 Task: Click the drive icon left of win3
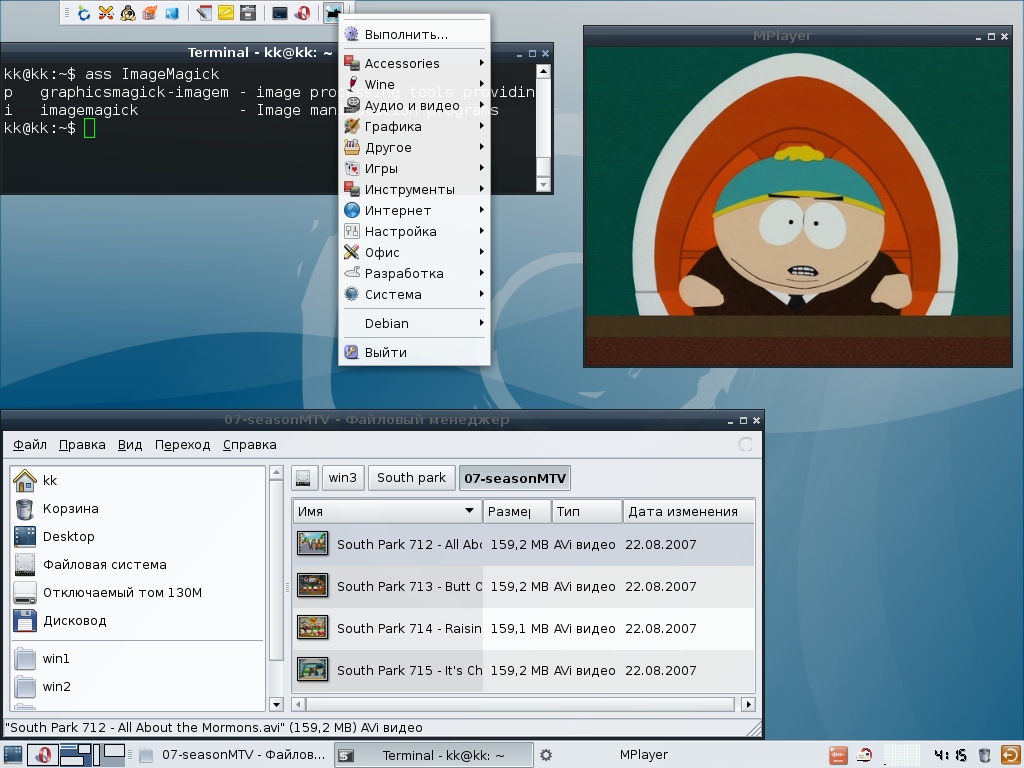tap(305, 478)
